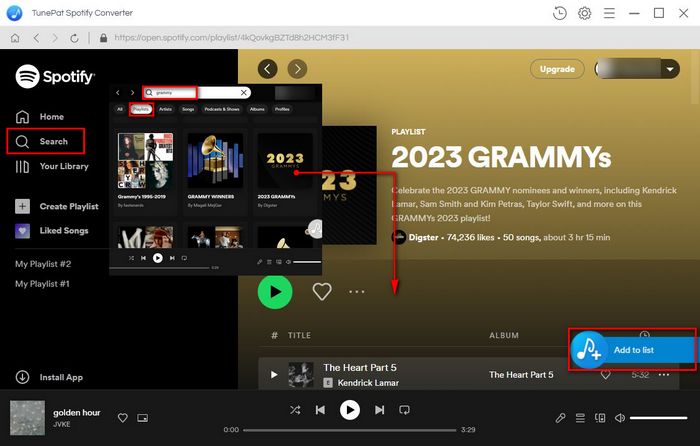Play The Heart Part 5 track row

274,374
